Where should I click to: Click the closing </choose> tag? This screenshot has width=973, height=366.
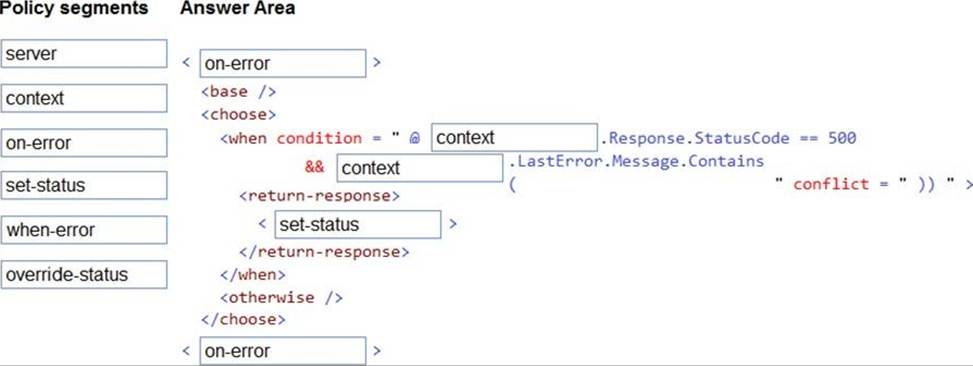243,319
